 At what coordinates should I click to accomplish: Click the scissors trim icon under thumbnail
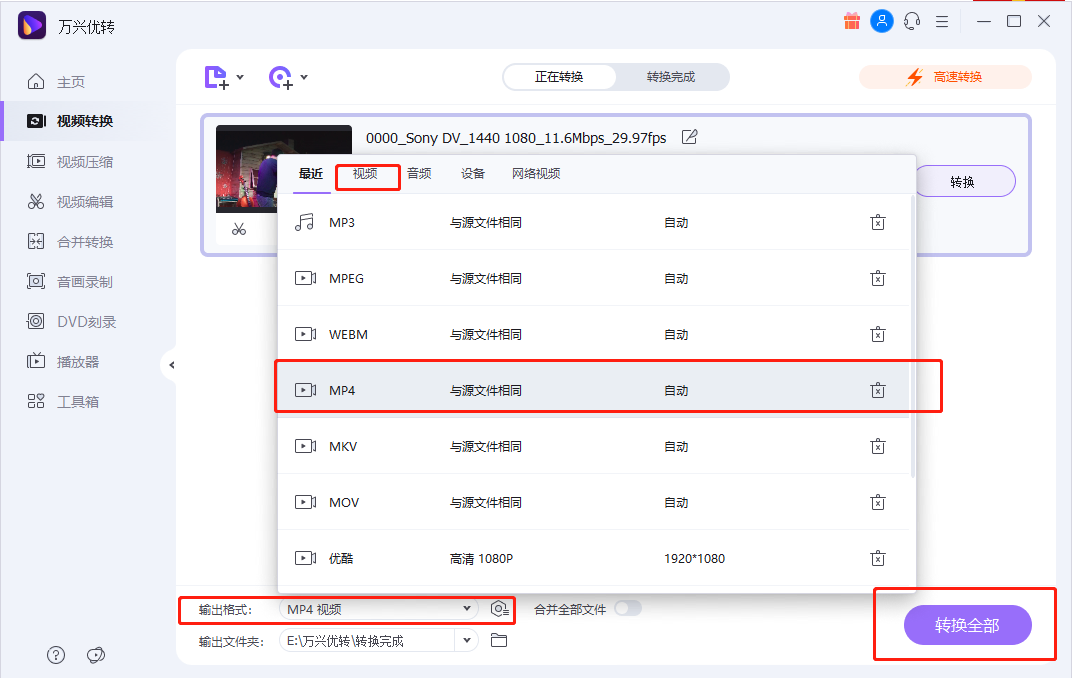[x=238, y=229]
